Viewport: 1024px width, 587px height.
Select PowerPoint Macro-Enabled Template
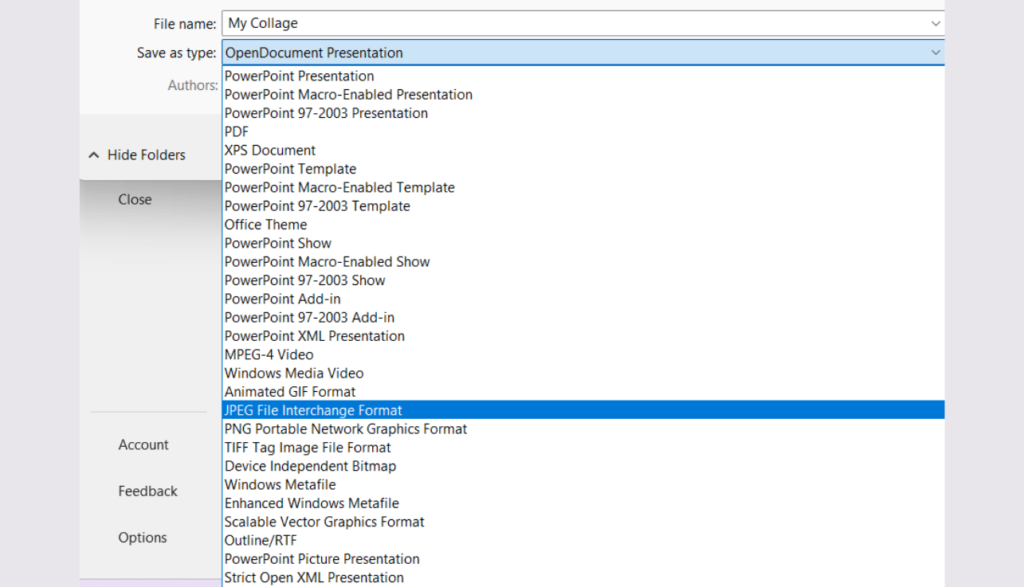pos(583,187)
